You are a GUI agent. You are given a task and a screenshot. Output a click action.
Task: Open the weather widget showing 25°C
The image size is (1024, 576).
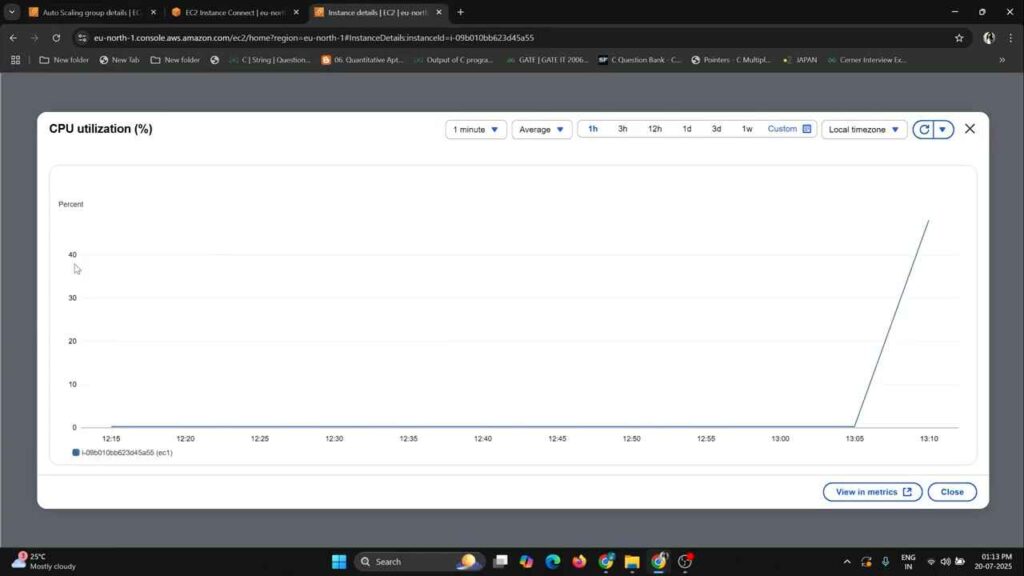tap(44, 562)
